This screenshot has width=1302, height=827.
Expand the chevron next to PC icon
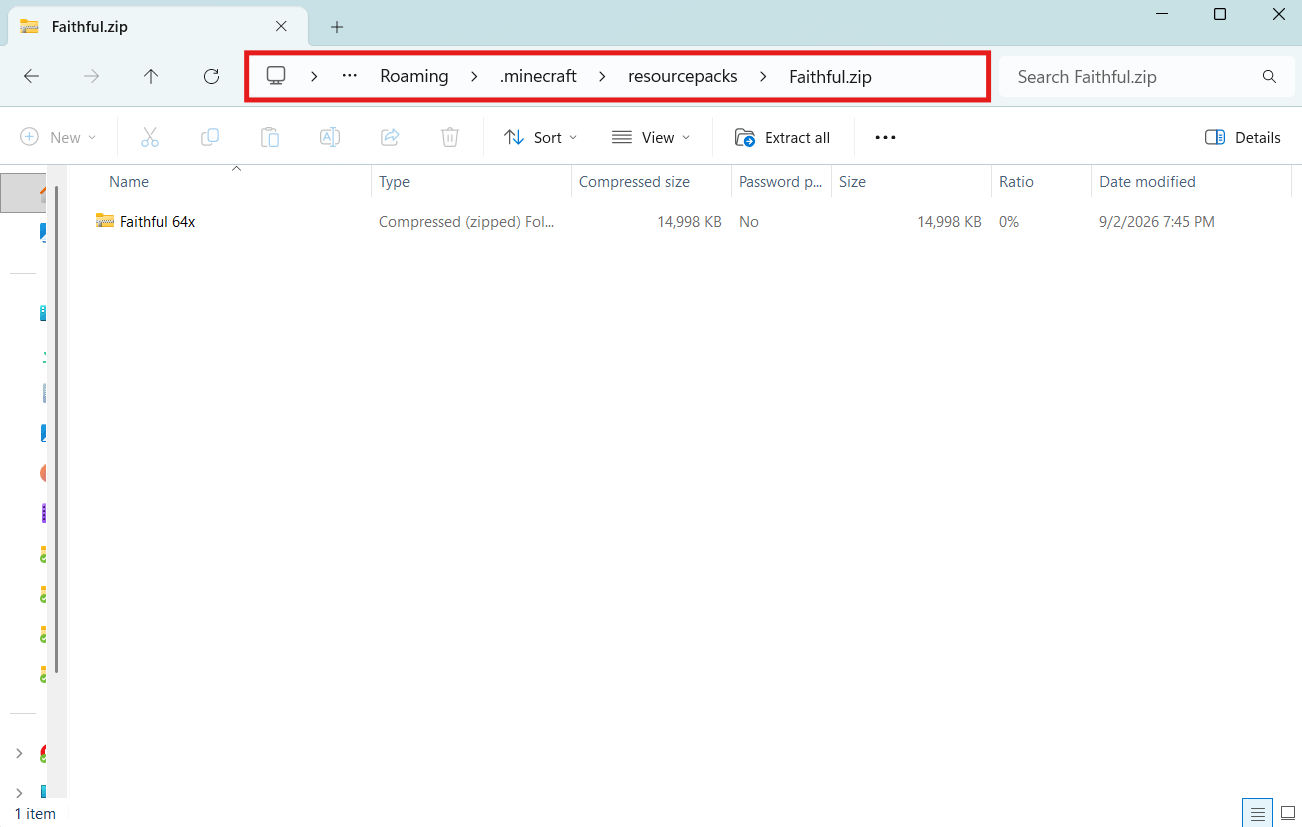point(313,76)
